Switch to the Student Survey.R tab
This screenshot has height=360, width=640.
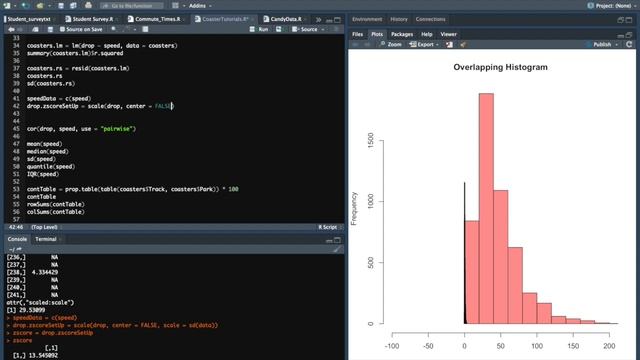pos(92,19)
